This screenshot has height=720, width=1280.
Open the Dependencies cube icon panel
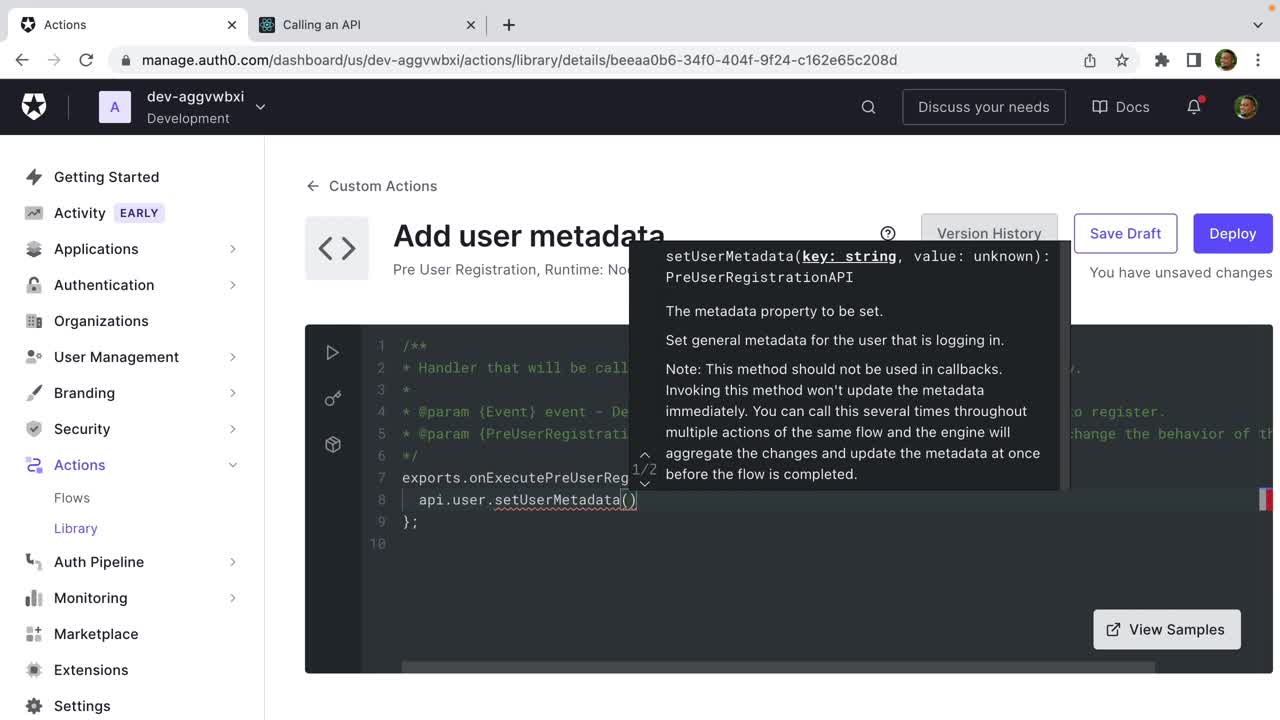333,445
